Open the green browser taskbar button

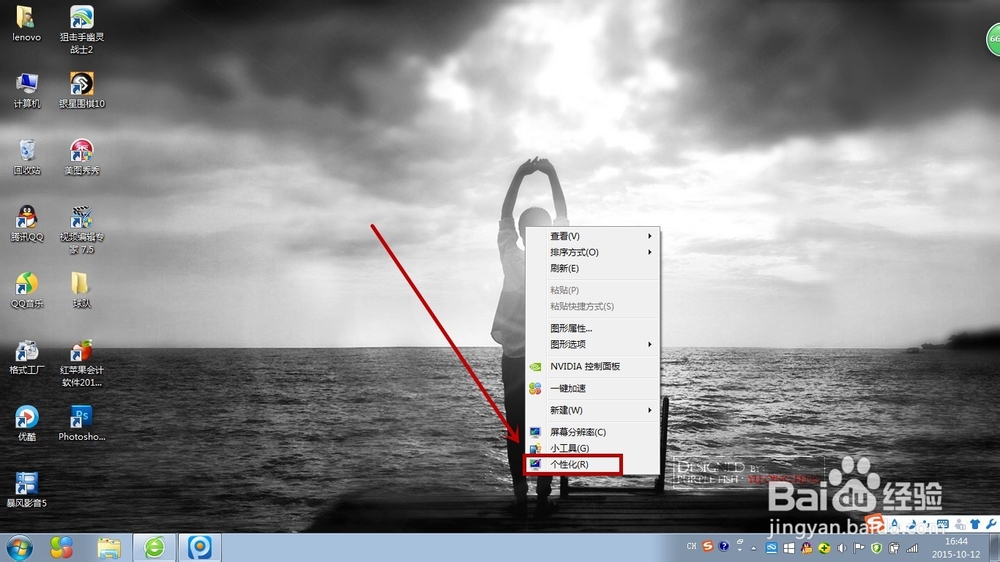tap(154, 547)
